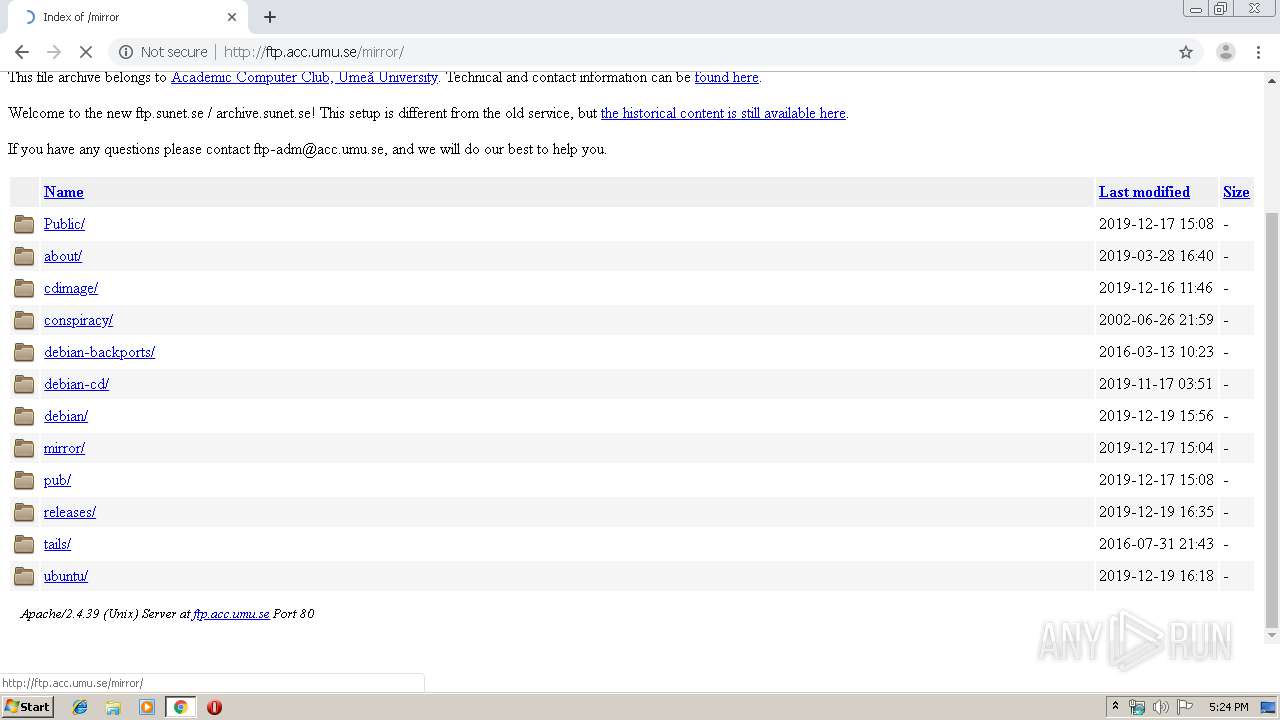Open the Chrome three-dot menu
1280x720 pixels.
[x=1258, y=52]
